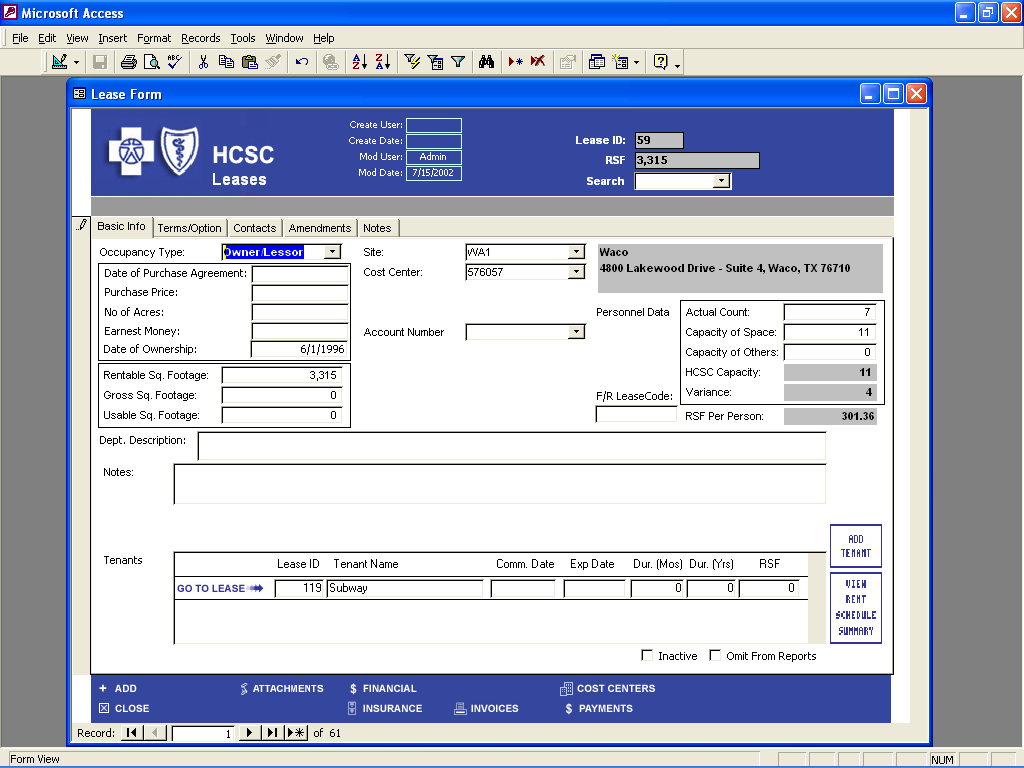
Task: Click the Properties toolbar icon
Action: [568, 62]
